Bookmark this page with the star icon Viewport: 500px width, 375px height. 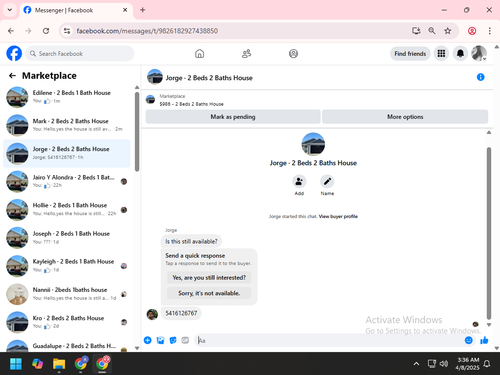tap(447, 31)
